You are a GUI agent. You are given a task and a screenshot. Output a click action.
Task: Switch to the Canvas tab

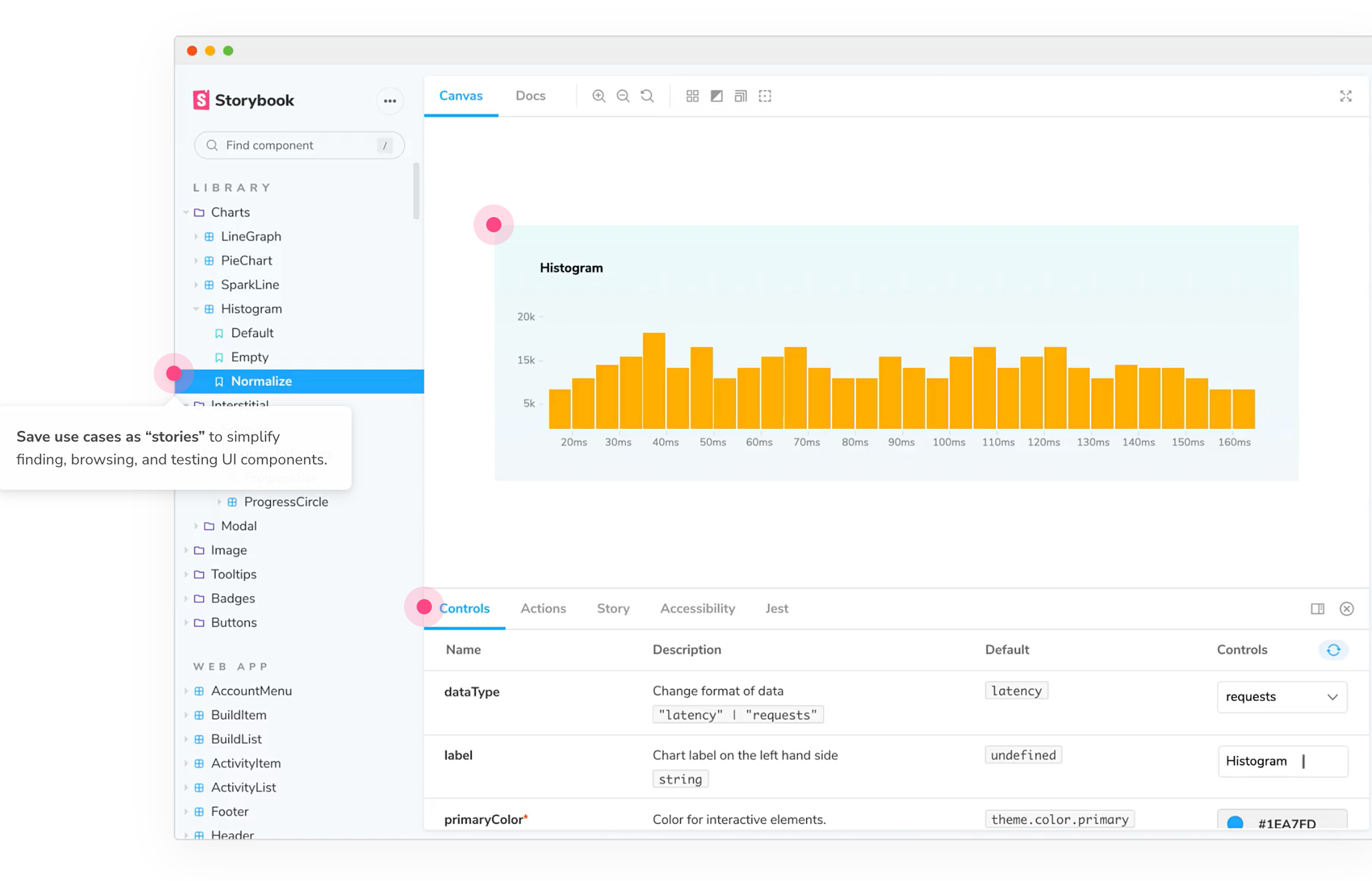461,96
